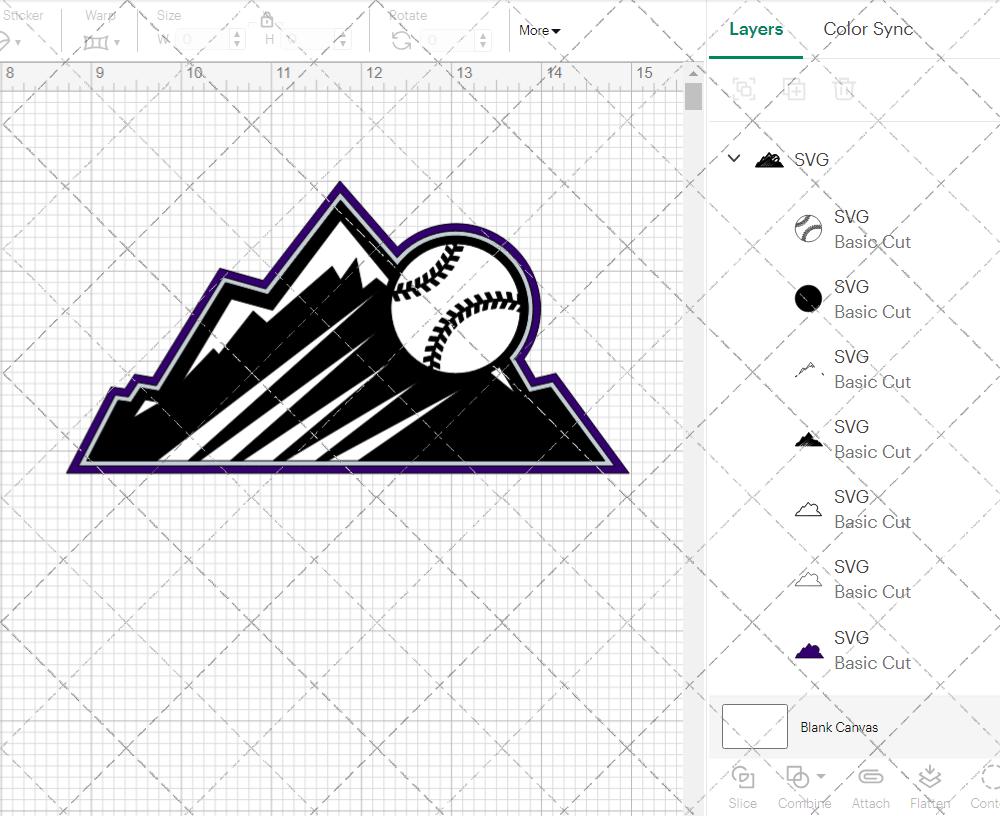Select the thin mountain outline SVG layer

[x=855, y=369]
